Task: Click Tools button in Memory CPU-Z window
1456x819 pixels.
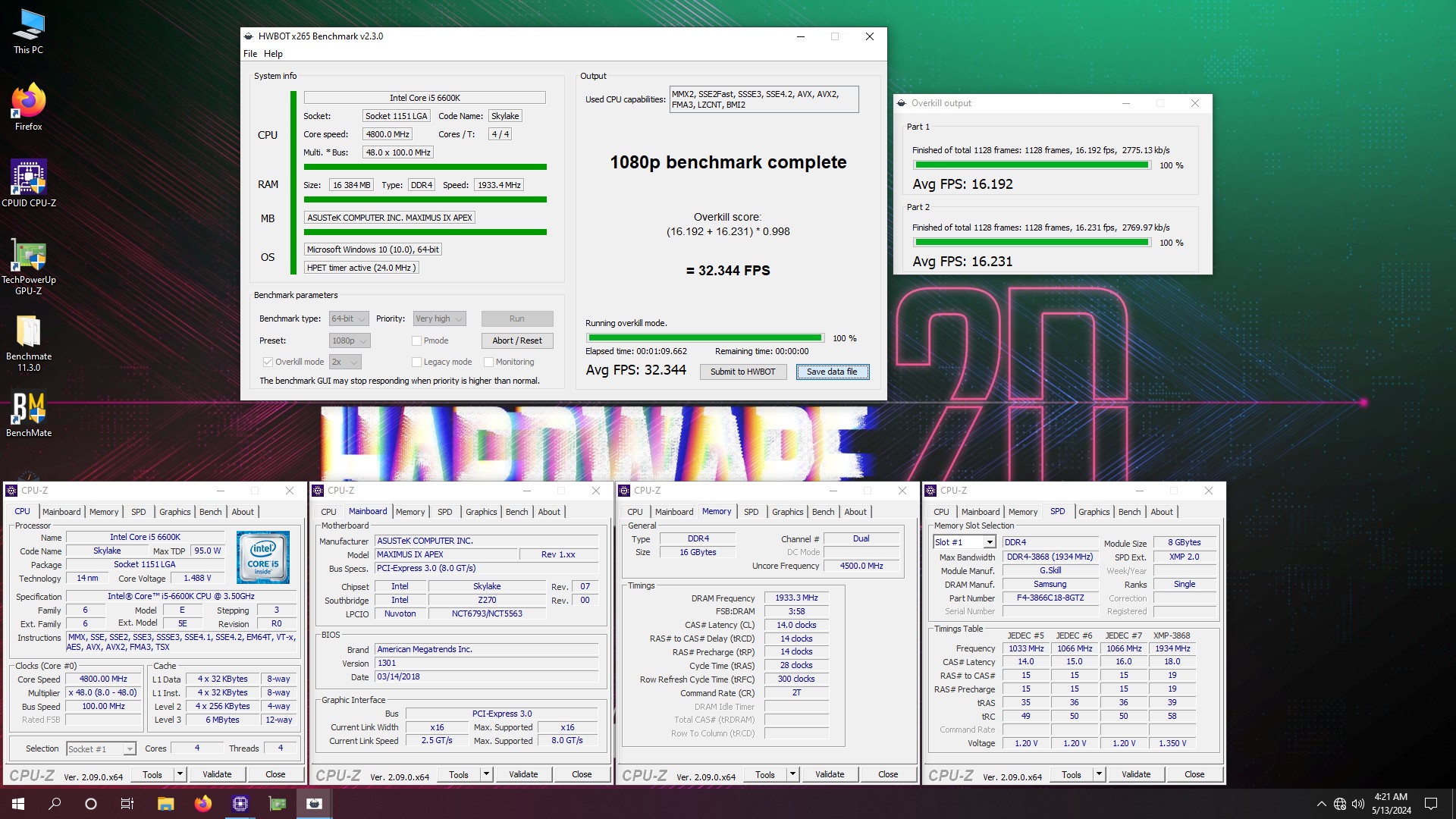Action: pyautogui.click(x=765, y=774)
